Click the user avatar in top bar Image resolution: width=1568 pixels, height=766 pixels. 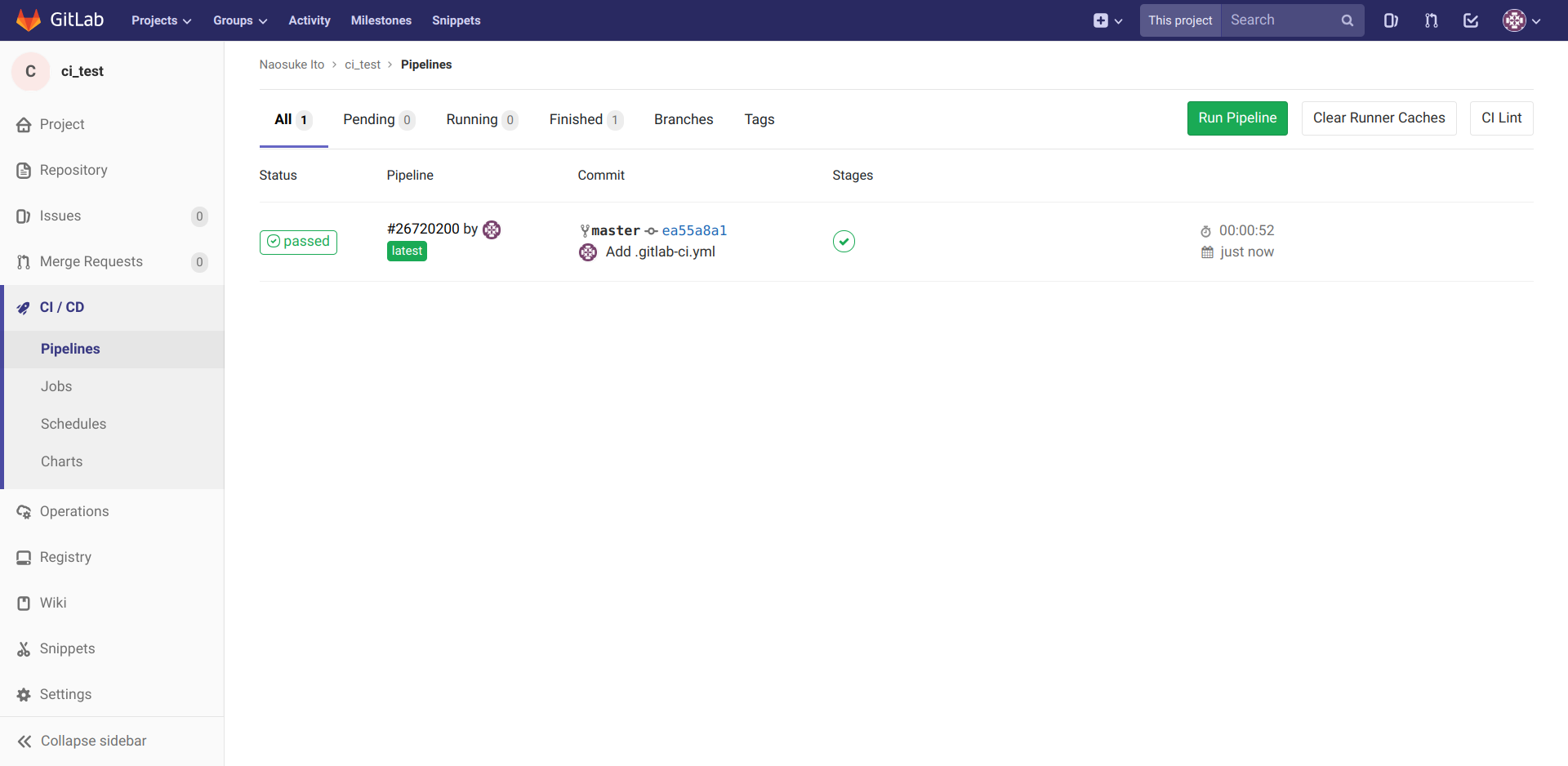coord(1514,20)
